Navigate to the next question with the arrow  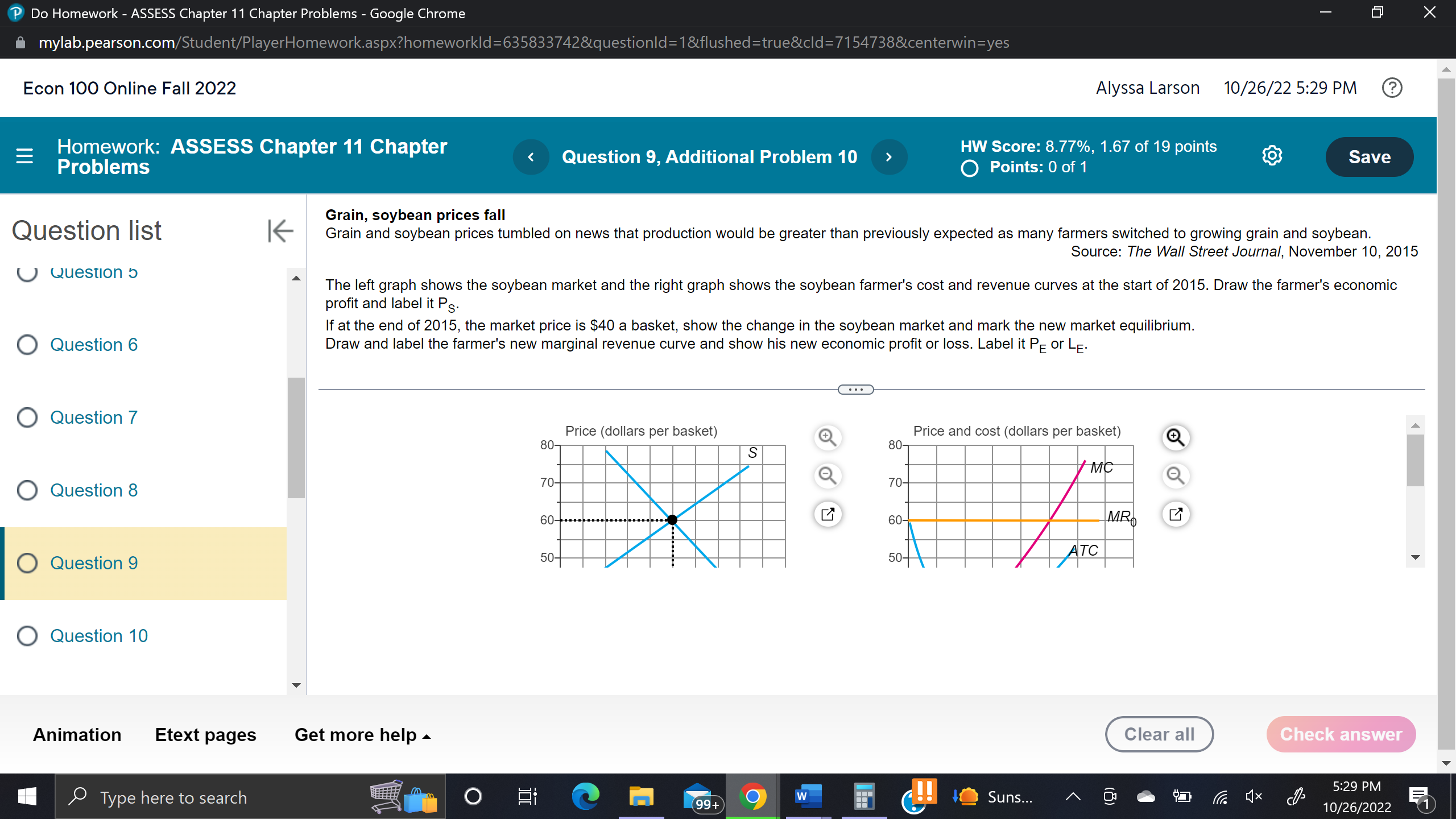pos(889,157)
